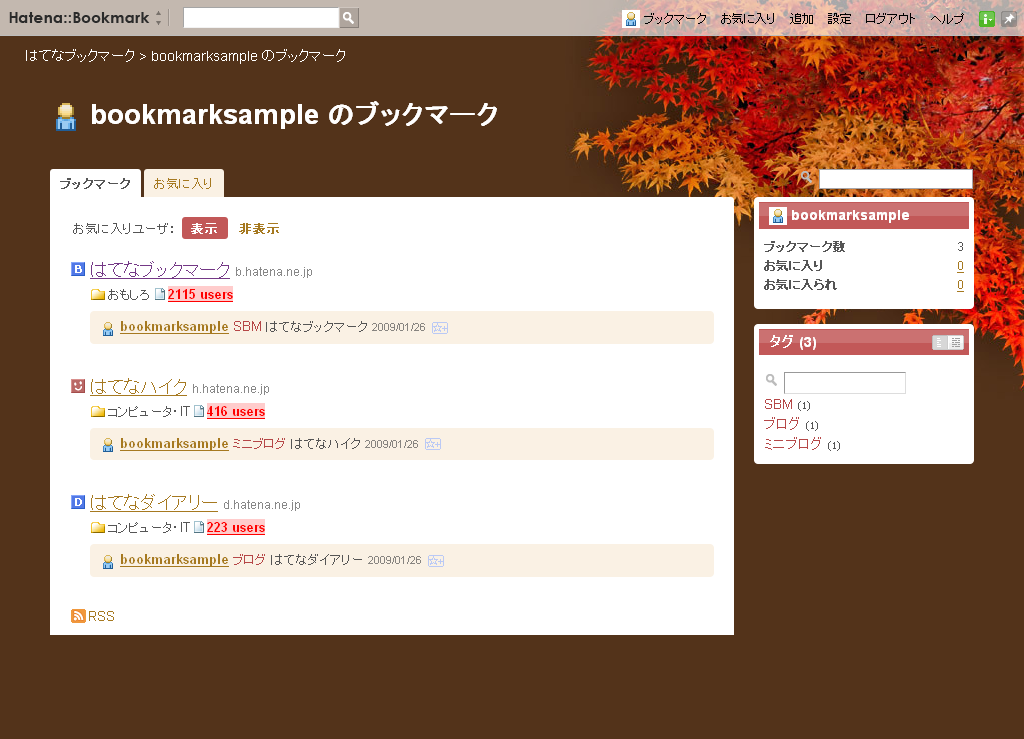Open お気に入り in the top navigation
Viewport: 1024px width, 739px height.
click(747, 19)
